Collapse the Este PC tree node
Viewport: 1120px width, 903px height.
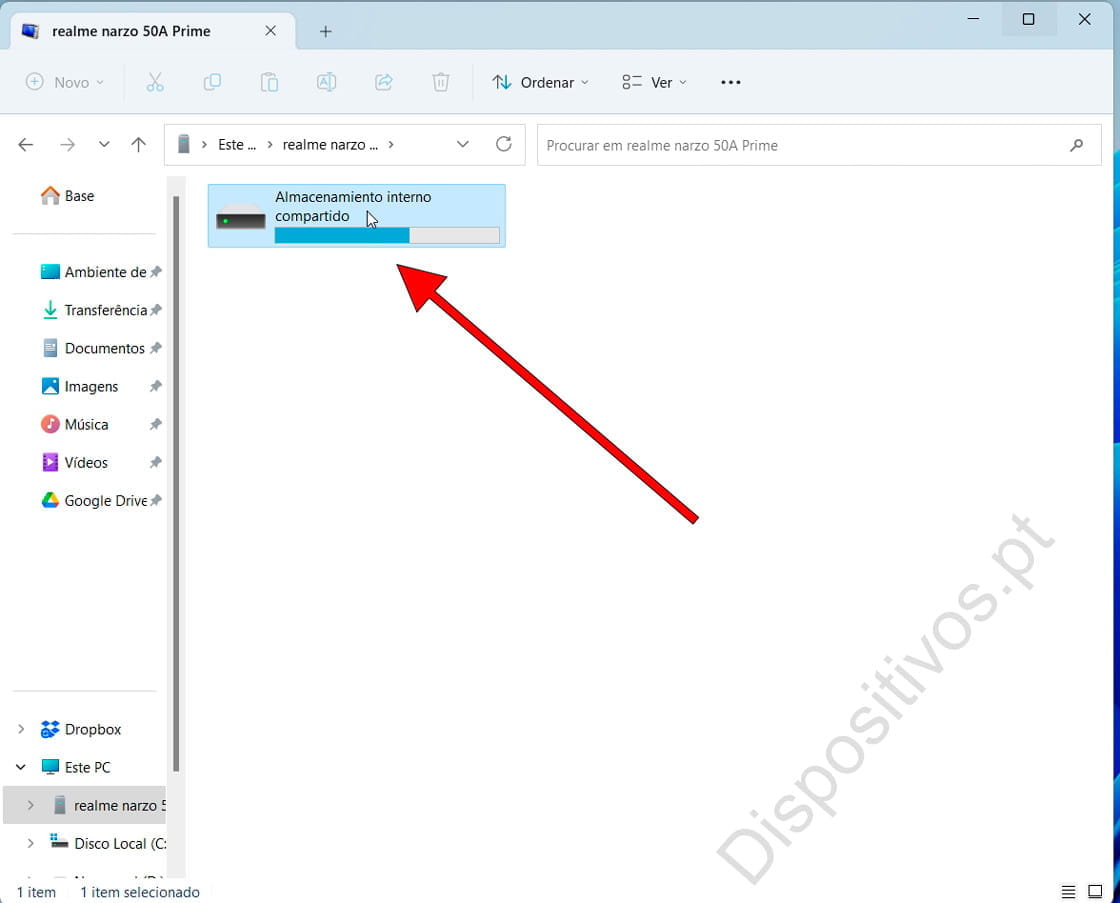[x=21, y=767]
